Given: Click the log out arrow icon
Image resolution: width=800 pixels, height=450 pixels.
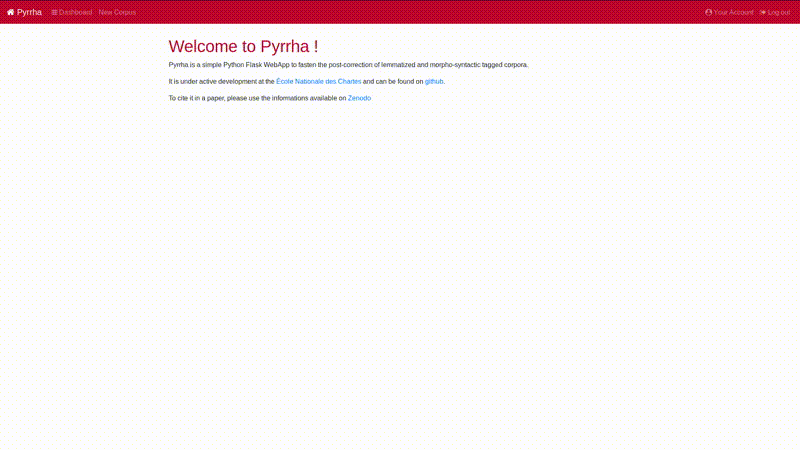Looking at the screenshot, I should [x=763, y=12].
